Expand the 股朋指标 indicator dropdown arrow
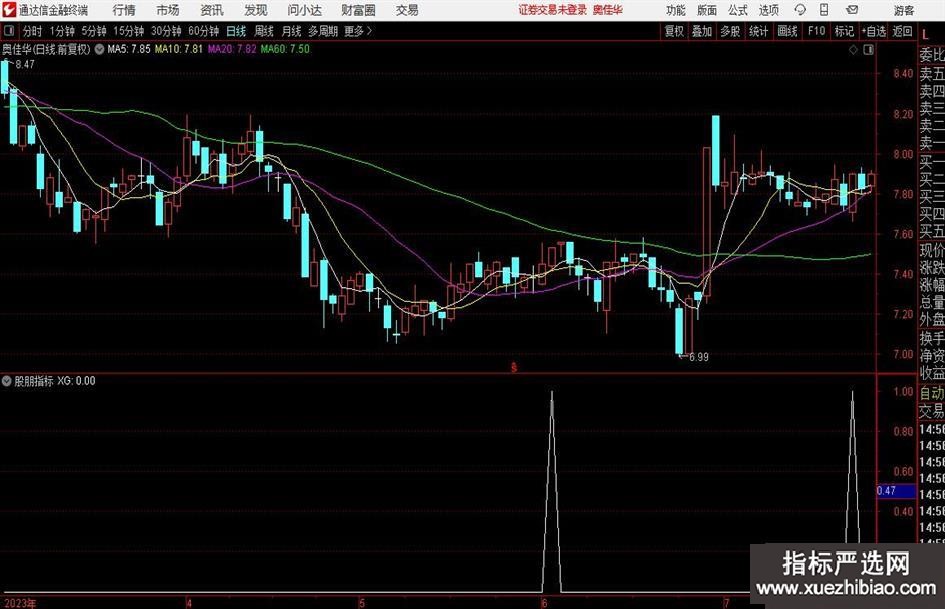Screen dimensions: 945x609 pos(7,381)
